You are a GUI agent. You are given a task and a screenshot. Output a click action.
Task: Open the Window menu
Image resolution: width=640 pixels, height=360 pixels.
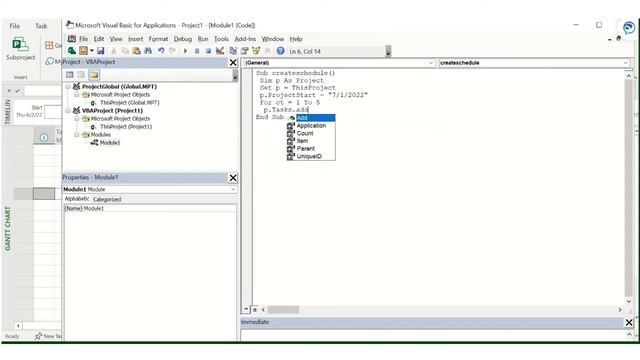tap(273, 39)
